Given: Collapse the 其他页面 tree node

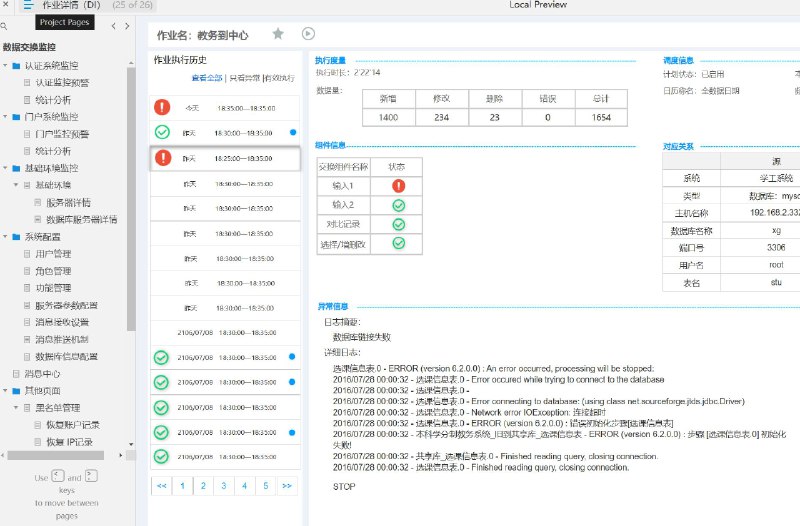Looking at the screenshot, I should (5, 390).
